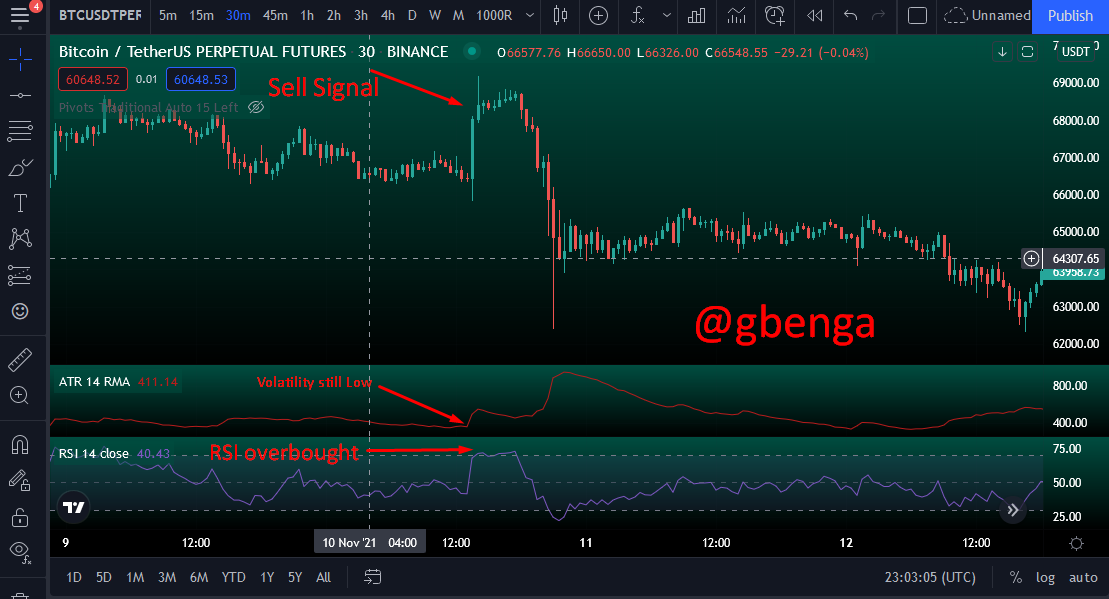Undo the last chart action
The image size is (1109, 599).
[851, 16]
